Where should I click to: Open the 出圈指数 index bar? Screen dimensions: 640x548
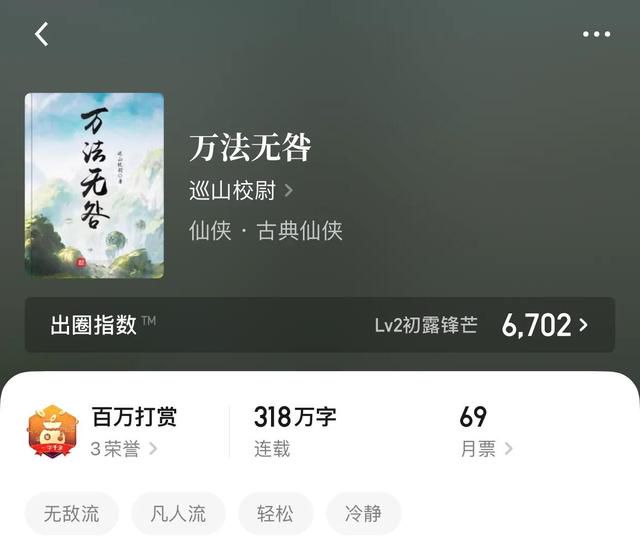tap(320, 325)
